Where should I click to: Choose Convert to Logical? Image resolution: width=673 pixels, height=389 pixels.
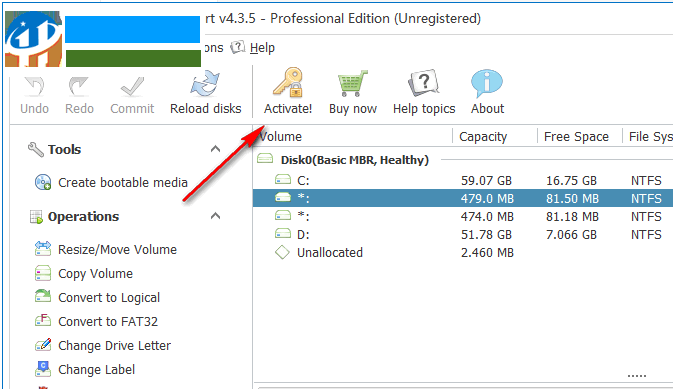point(109,298)
